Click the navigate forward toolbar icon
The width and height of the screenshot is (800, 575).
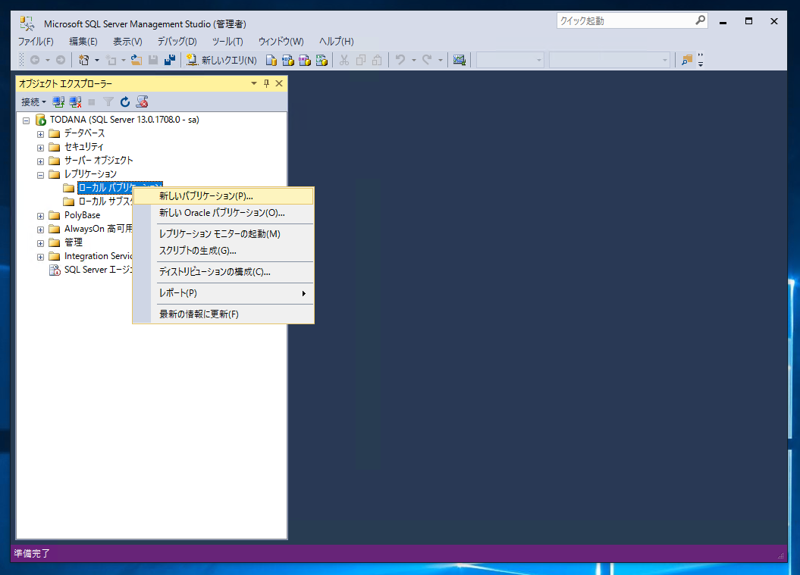point(60,60)
